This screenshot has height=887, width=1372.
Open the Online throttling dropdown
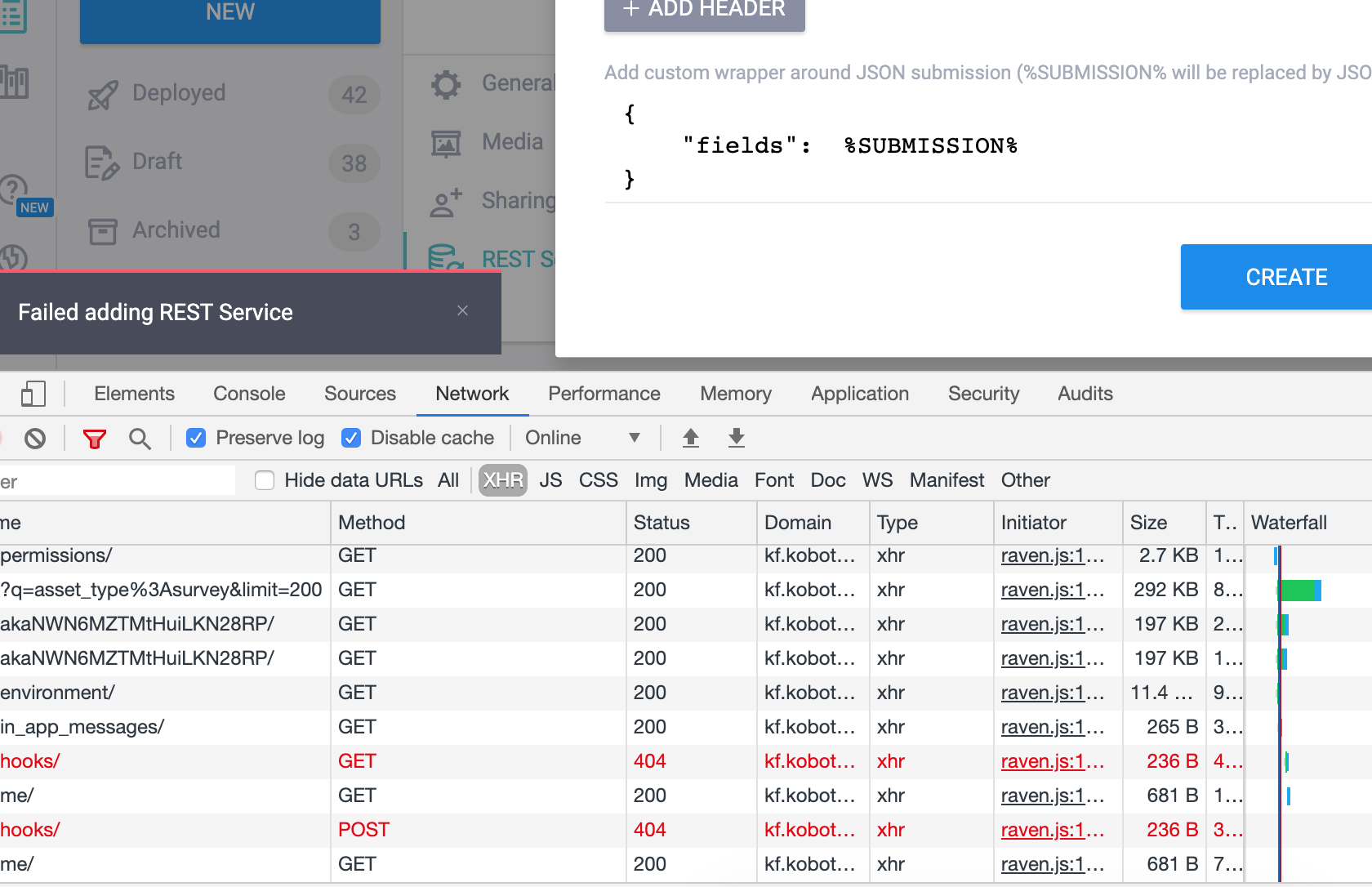582,438
